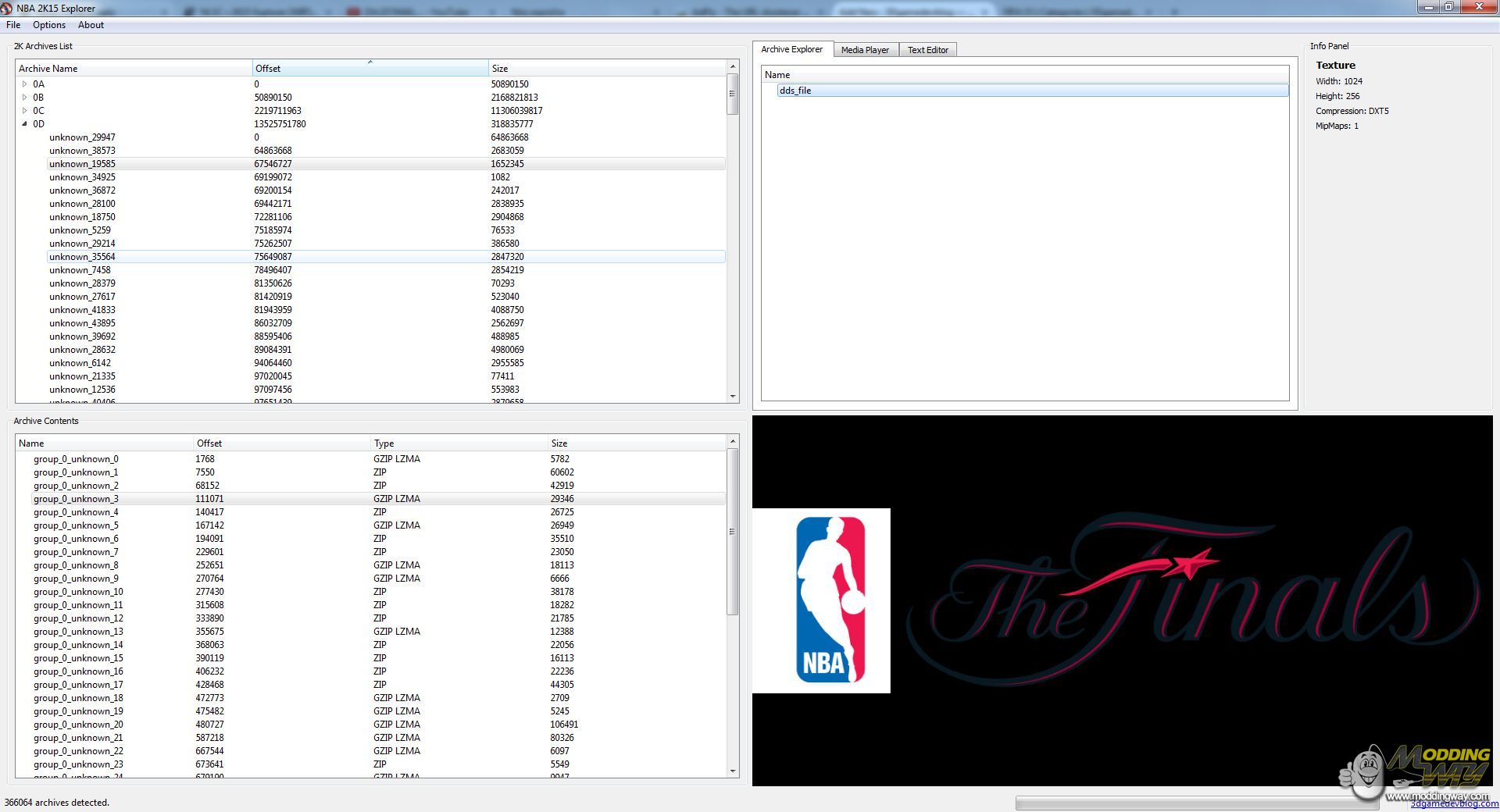This screenshot has width=1500, height=812.
Task: Select group_0_unknown_3 in Archive Contents
Action: tap(76, 499)
